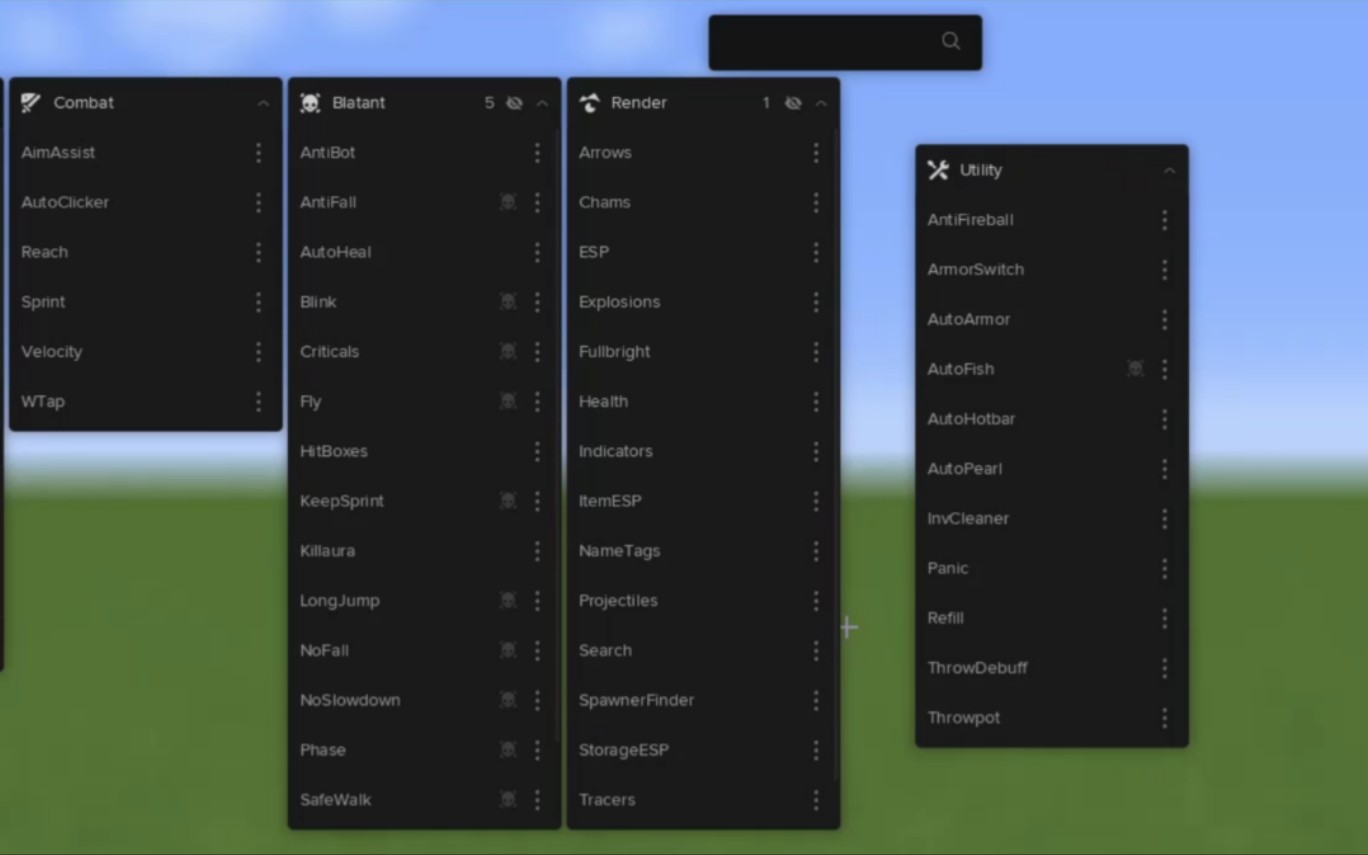The width and height of the screenshot is (1368, 855).
Task: Enable the Chams module
Action: [701, 202]
